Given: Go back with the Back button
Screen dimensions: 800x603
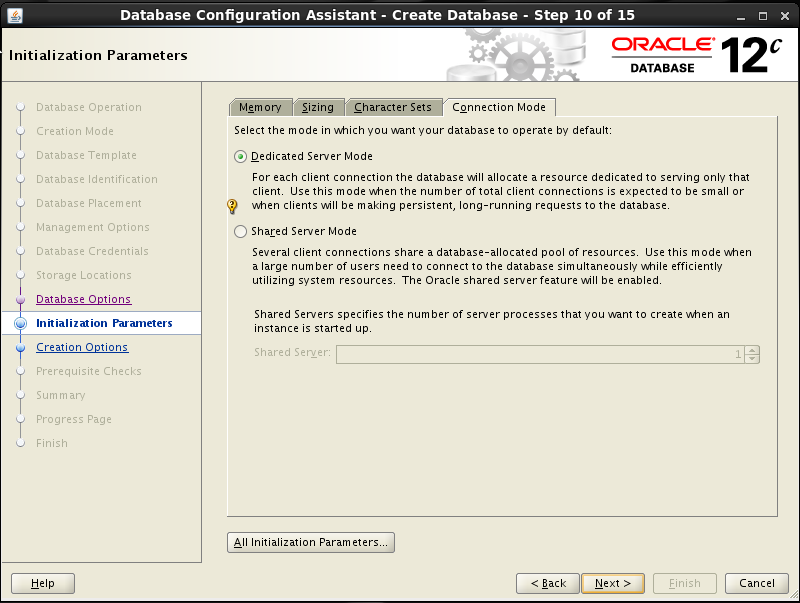Looking at the screenshot, I should click(x=548, y=583).
